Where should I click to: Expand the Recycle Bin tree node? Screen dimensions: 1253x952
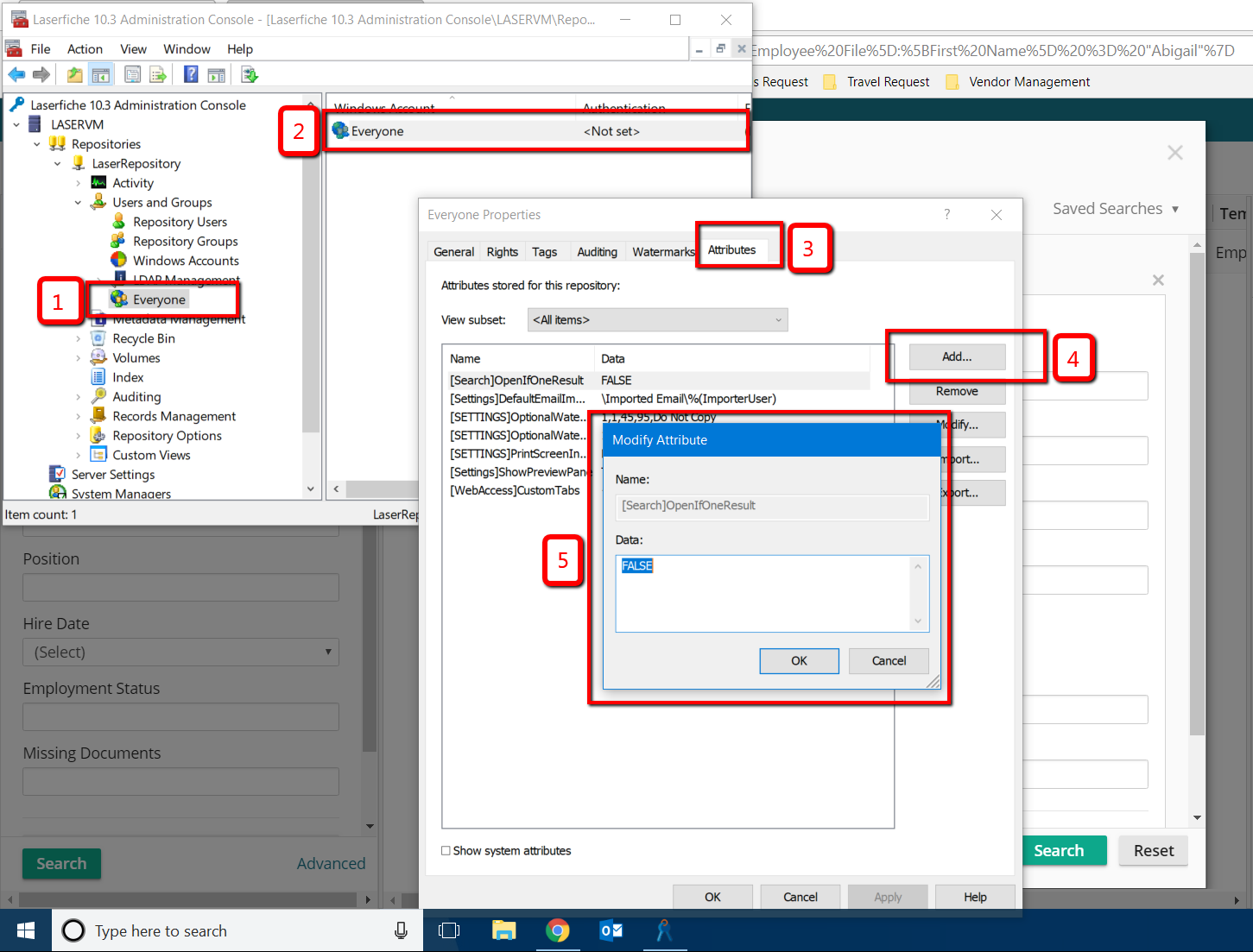(79, 338)
